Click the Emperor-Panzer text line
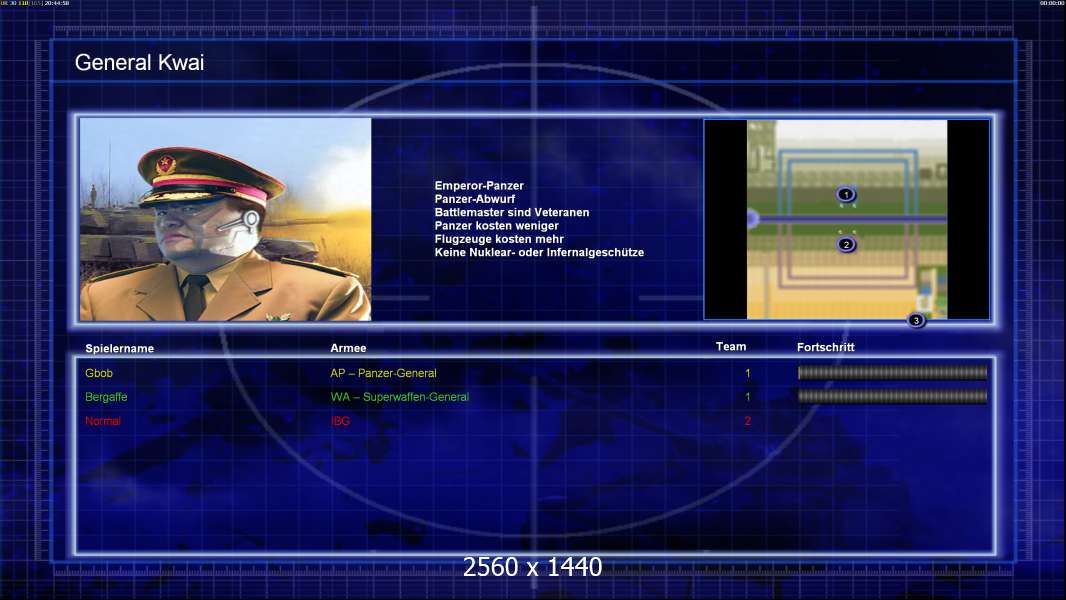 point(479,186)
